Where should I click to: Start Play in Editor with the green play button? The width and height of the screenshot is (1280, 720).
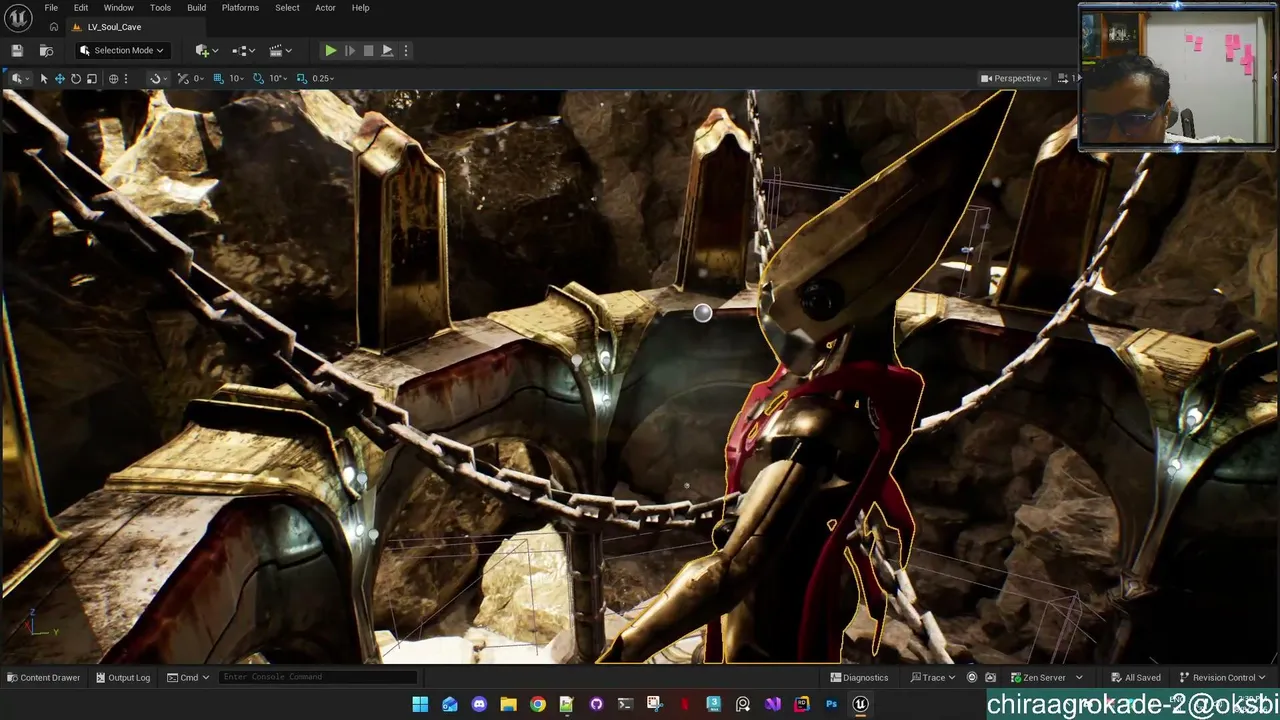pos(330,50)
